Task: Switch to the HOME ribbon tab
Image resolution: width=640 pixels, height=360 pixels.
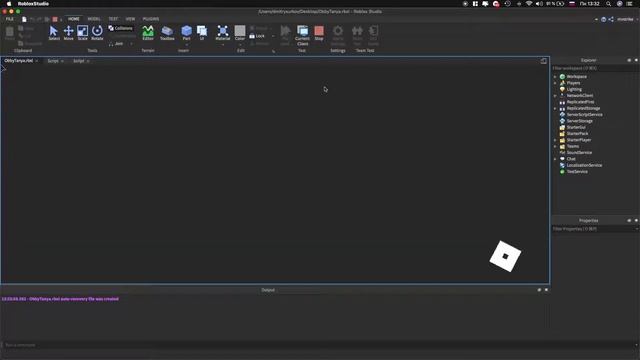Action: [x=74, y=19]
